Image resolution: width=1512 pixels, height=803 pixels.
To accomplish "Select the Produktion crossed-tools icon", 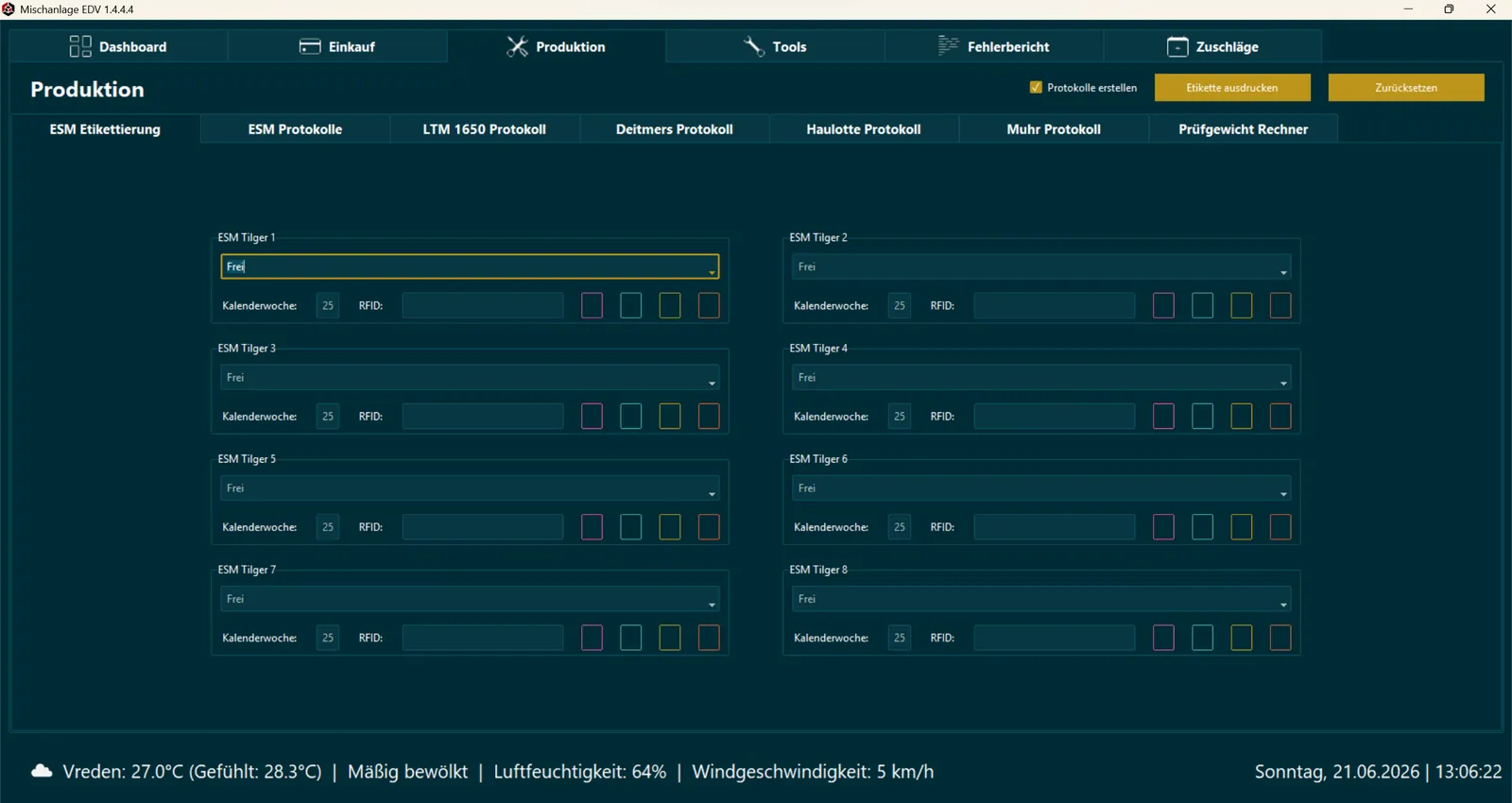I will click(x=517, y=46).
